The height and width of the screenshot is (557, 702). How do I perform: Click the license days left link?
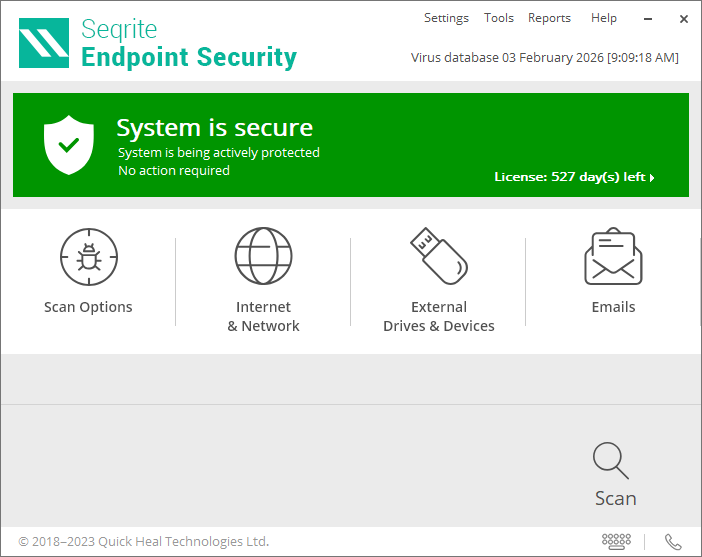tap(570, 177)
